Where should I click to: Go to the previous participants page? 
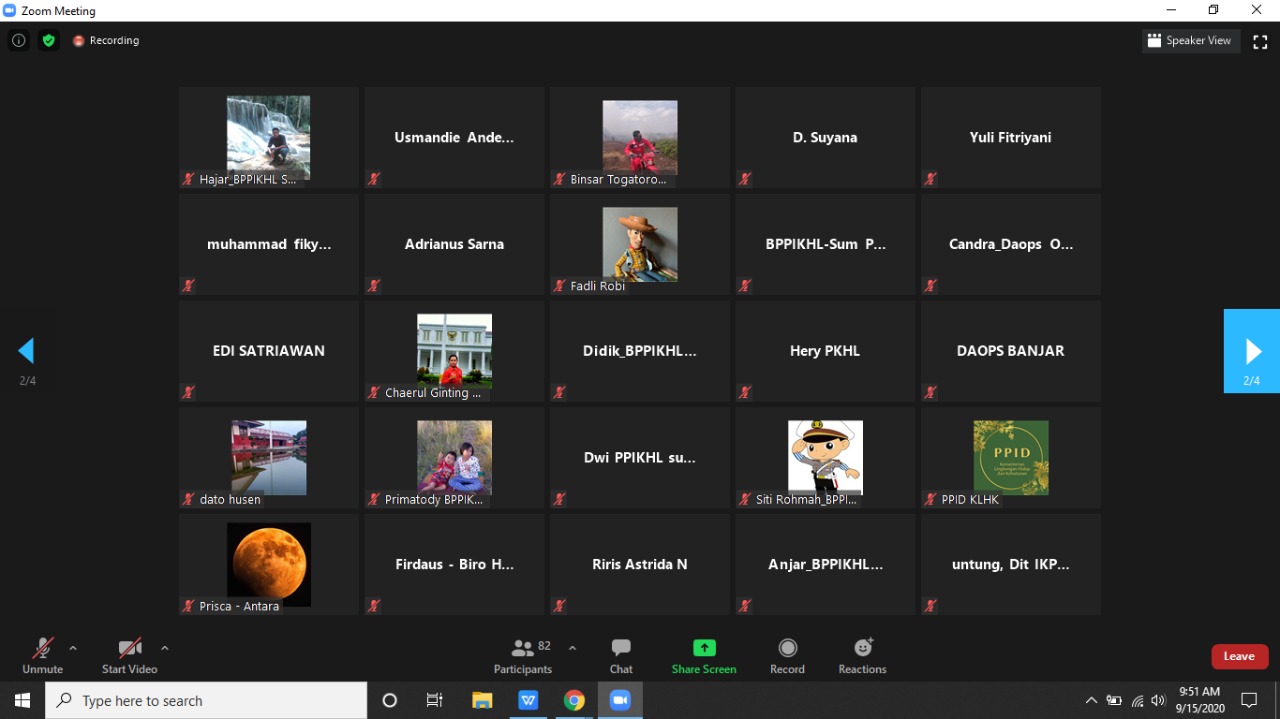coord(27,351)
